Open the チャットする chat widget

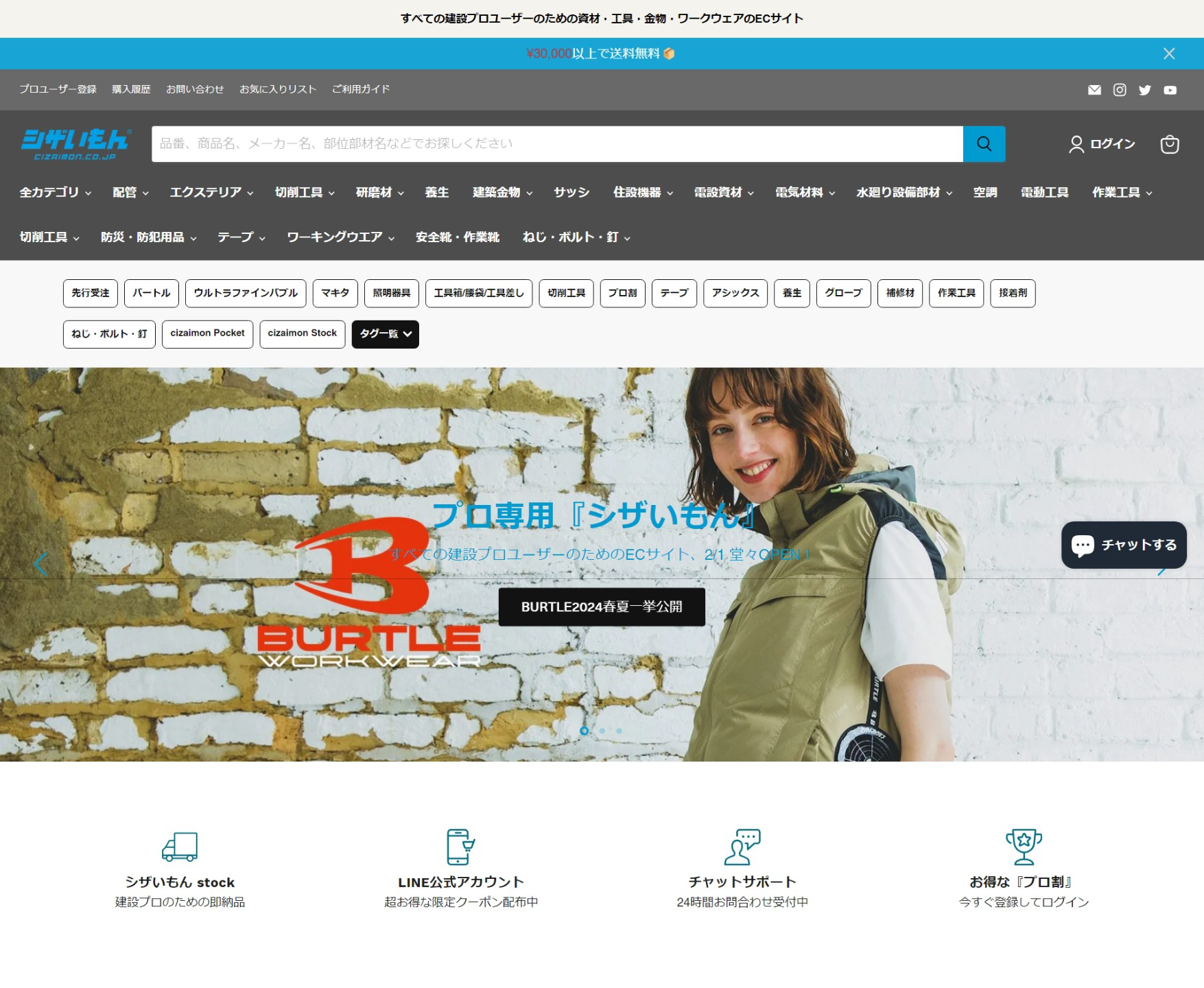pos(1124,545)
